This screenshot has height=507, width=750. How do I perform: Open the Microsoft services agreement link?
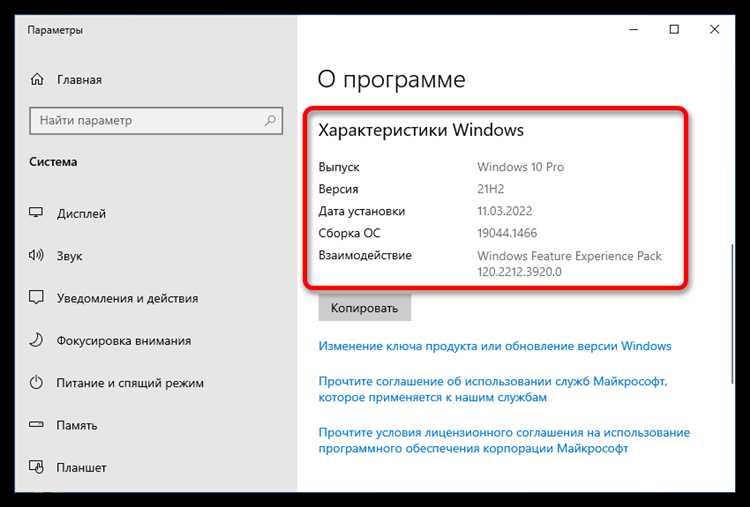tap(493, 389)
